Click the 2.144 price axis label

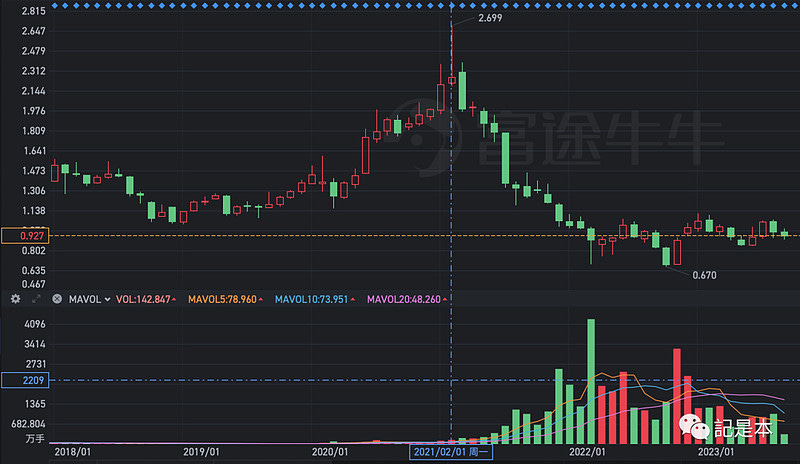34,91
